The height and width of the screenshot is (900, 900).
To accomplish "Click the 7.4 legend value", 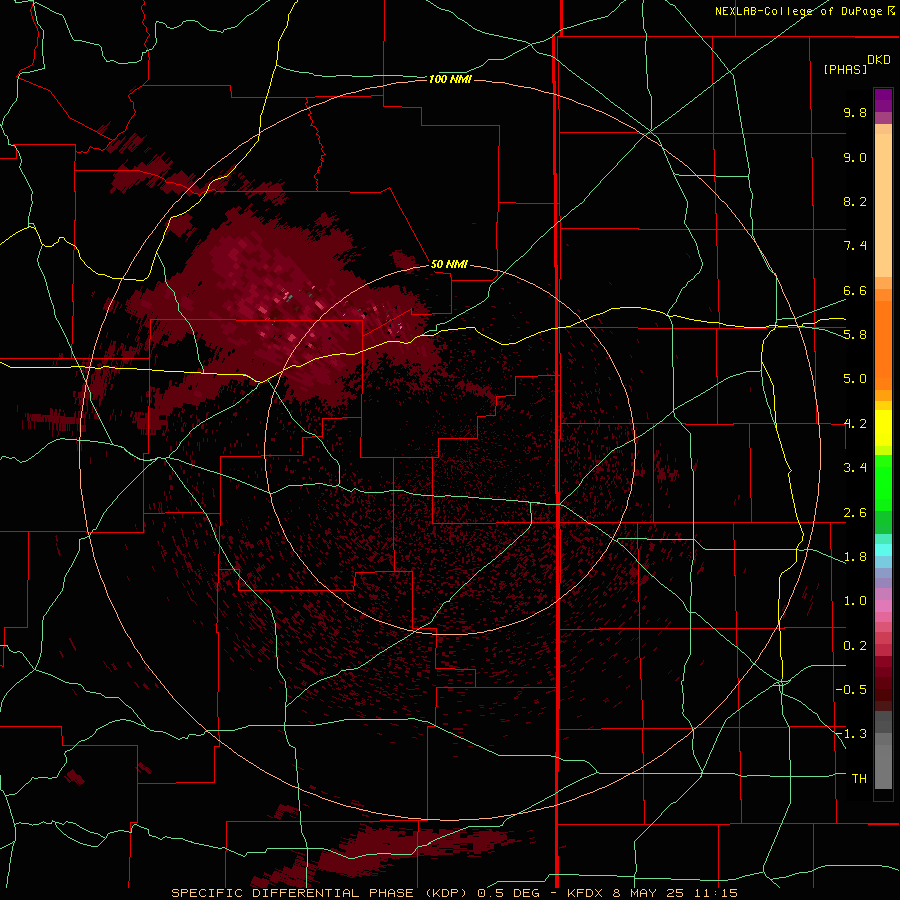I will click(x=855, y=246).
